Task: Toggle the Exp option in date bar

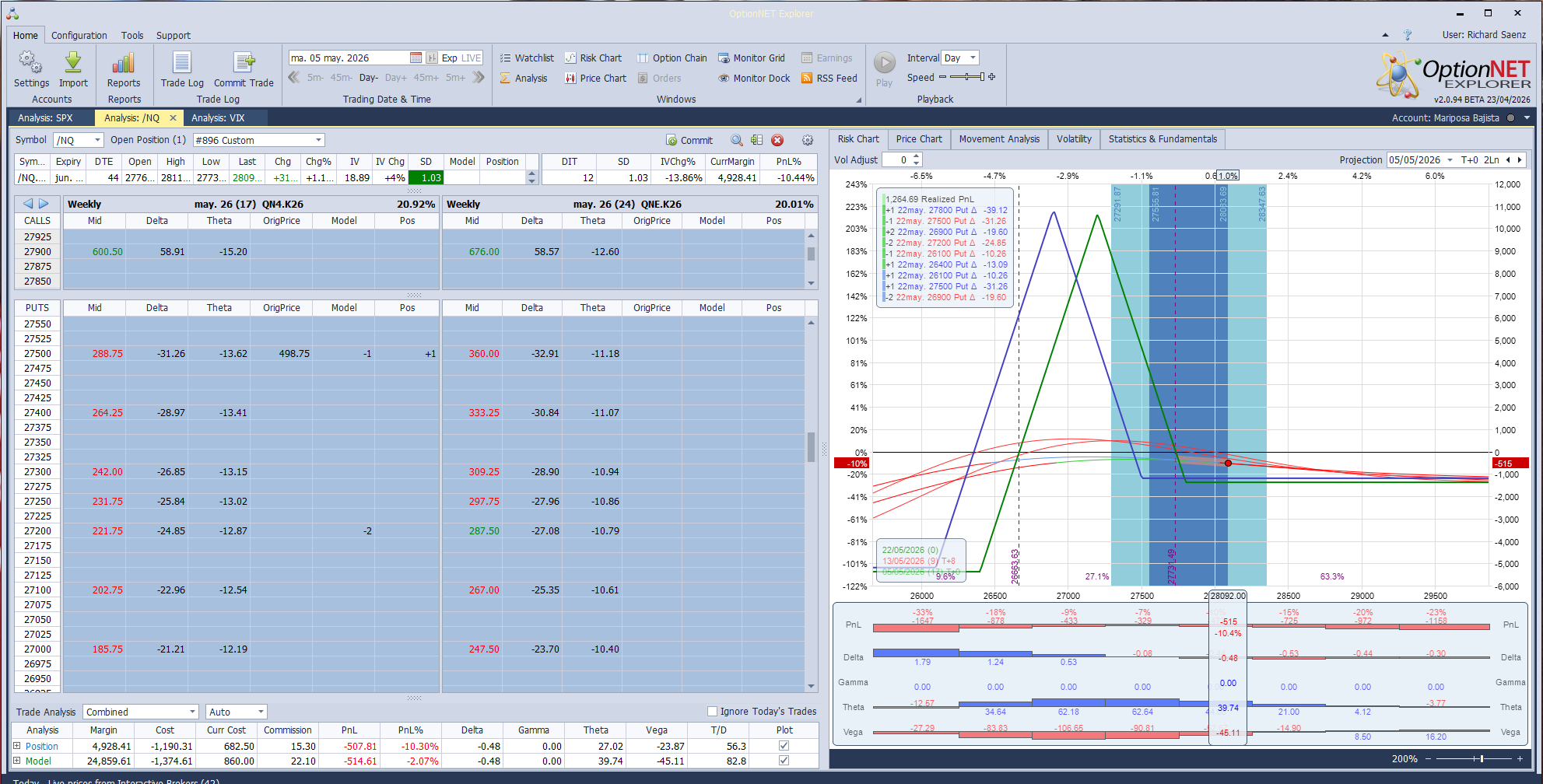Action: point(450,58)
